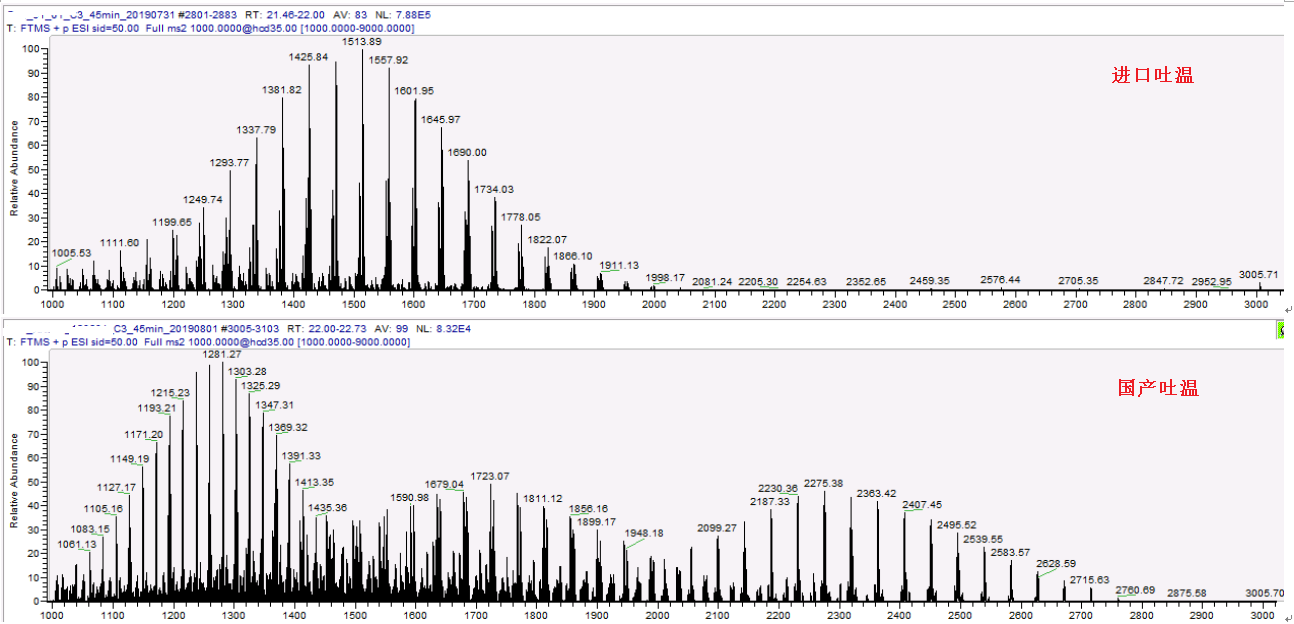This screenshot has width=1294, height=624.
Task: Click the upper spectrum's Relative Abundance axis title
Action: (14, 168)
